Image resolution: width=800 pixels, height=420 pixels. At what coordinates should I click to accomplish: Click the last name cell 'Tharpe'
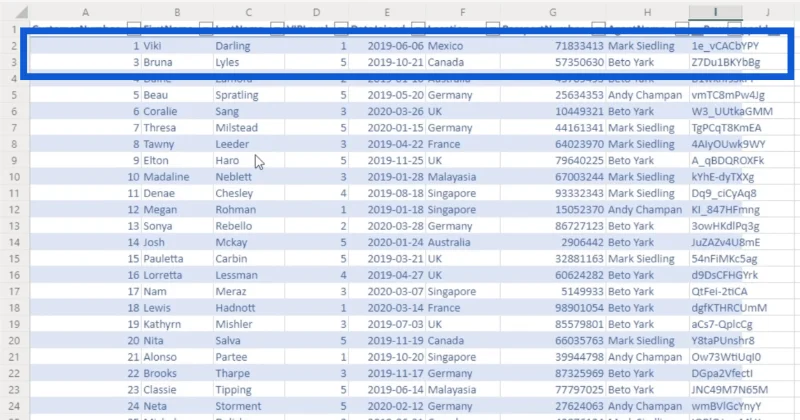248,373
